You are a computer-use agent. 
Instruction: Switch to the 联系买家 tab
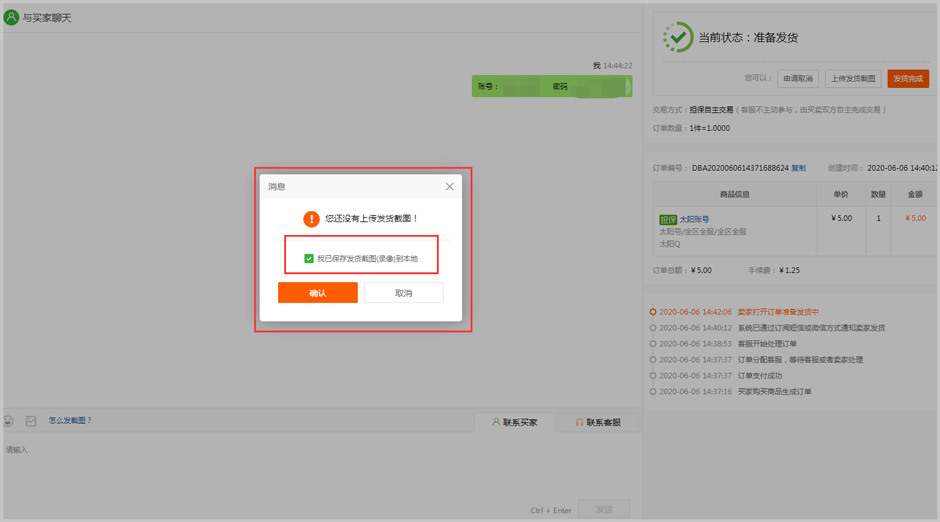click(514, 422)
